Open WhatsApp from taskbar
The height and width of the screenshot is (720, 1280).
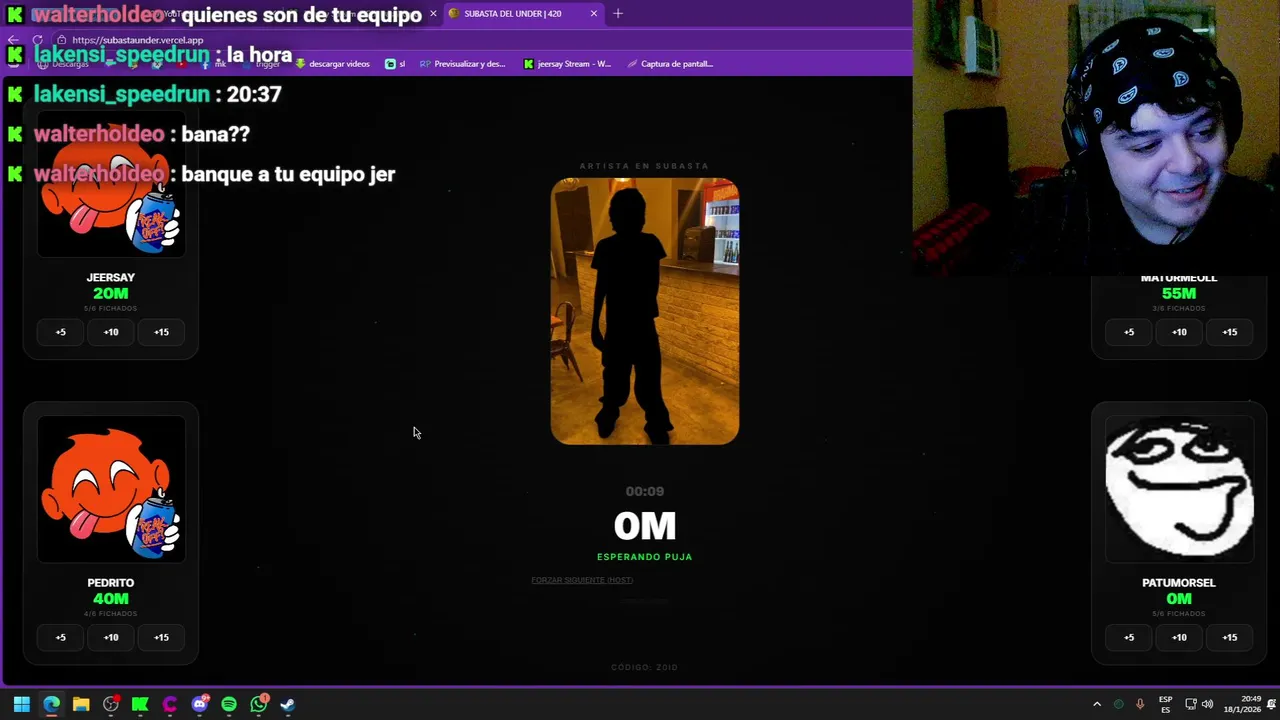click(259, 704)
